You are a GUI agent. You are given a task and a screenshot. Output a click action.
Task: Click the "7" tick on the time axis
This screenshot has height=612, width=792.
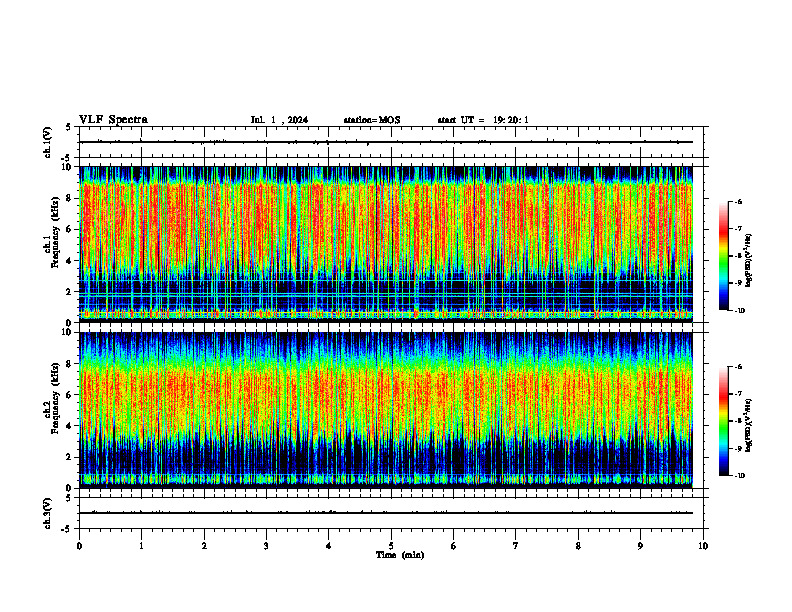[516, 546]
